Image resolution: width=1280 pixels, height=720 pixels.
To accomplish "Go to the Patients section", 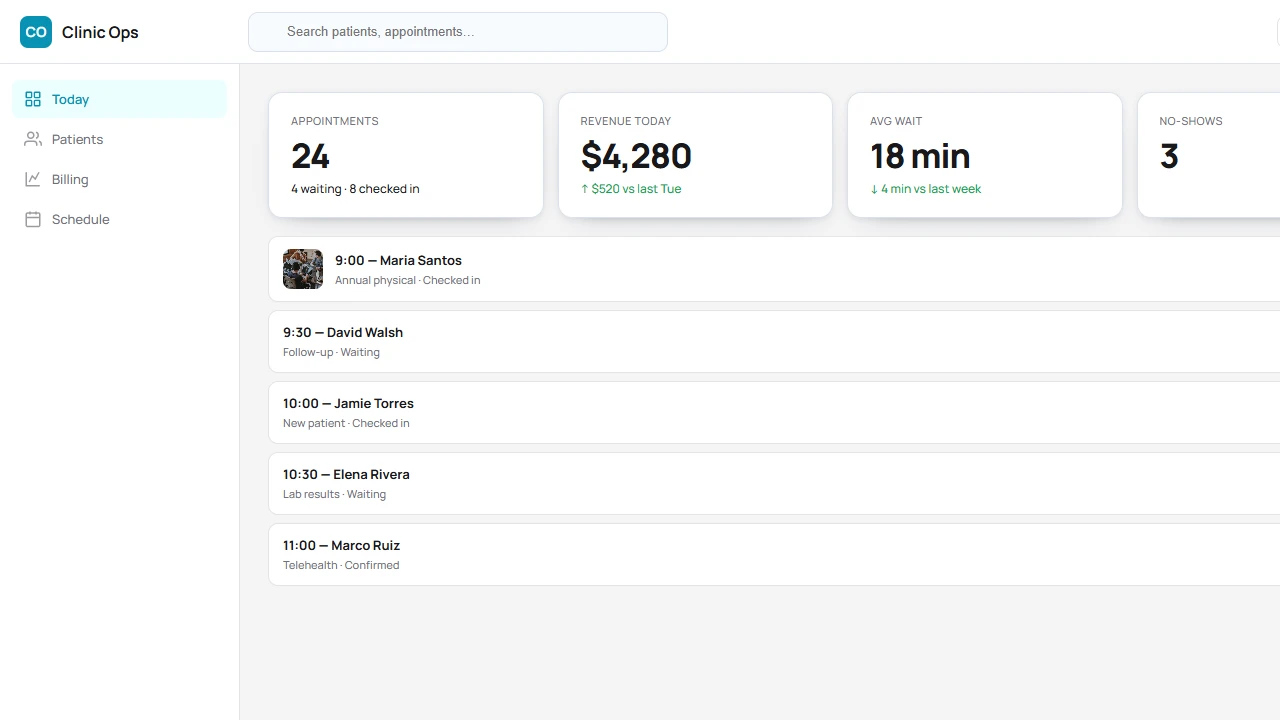I will pos(120,139).
